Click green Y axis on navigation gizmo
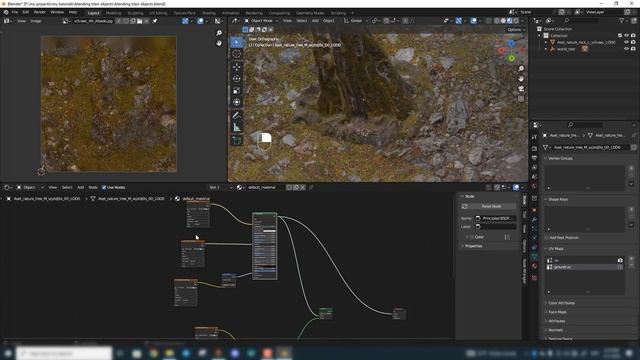This screenshot has width=640, height=360. (x=511, y=59)
